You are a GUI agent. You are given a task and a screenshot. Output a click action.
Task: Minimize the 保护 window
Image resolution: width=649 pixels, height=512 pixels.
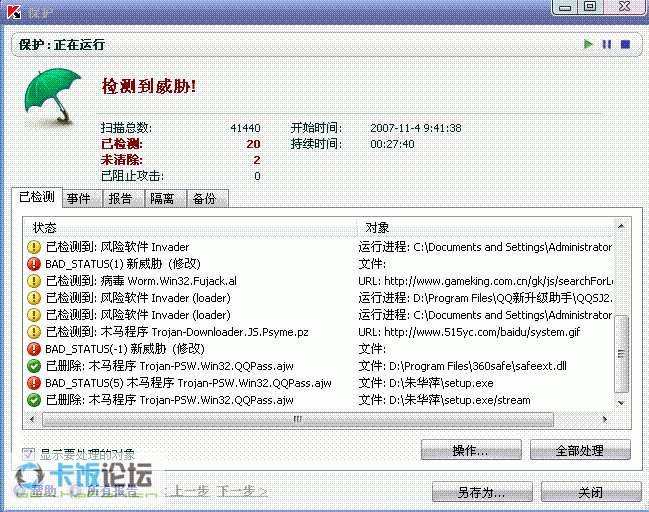[565, 7]
